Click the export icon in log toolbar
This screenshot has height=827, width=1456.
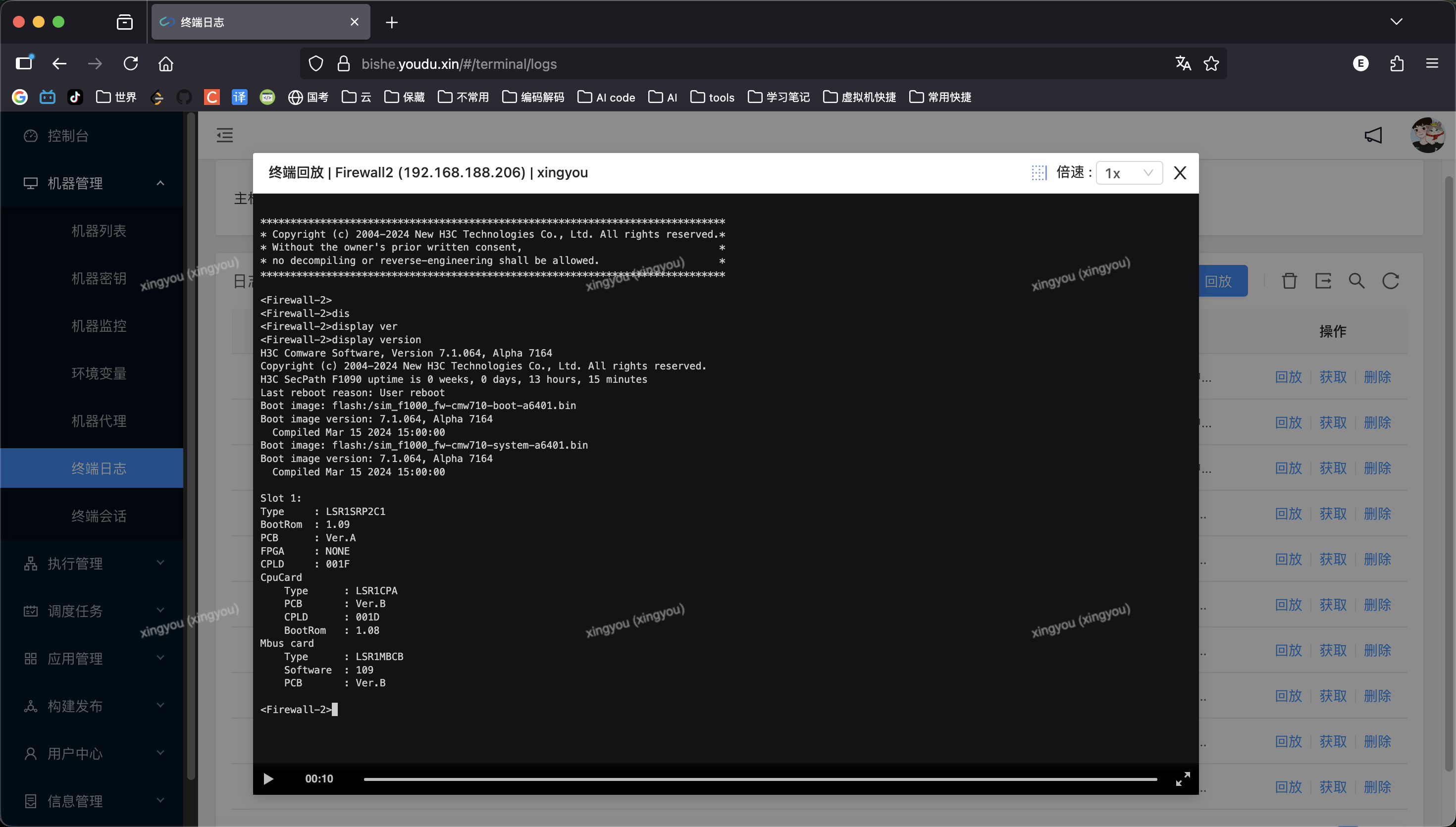pos(1323,281)
